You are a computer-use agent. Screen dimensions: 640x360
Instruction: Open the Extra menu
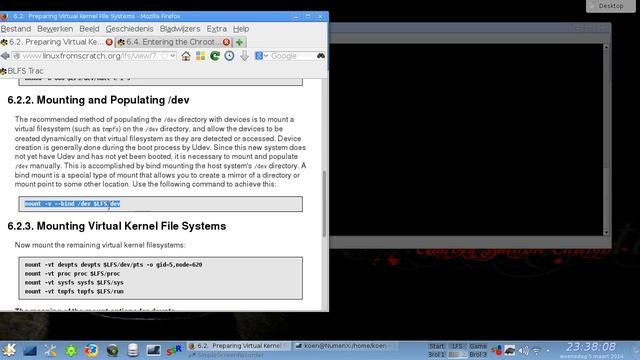pyautogui.click(x=216, y=29)
